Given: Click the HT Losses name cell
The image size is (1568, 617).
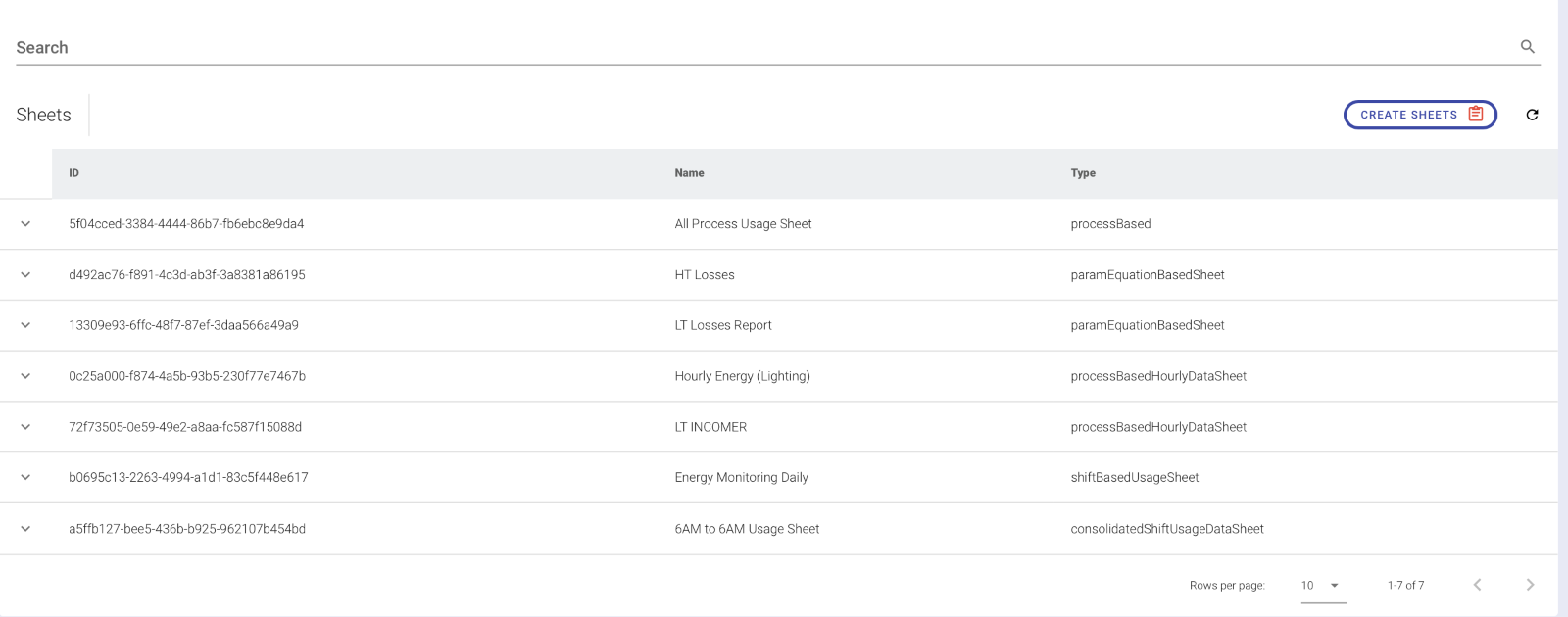Looking at the screenshot, I should pos(705,275).
